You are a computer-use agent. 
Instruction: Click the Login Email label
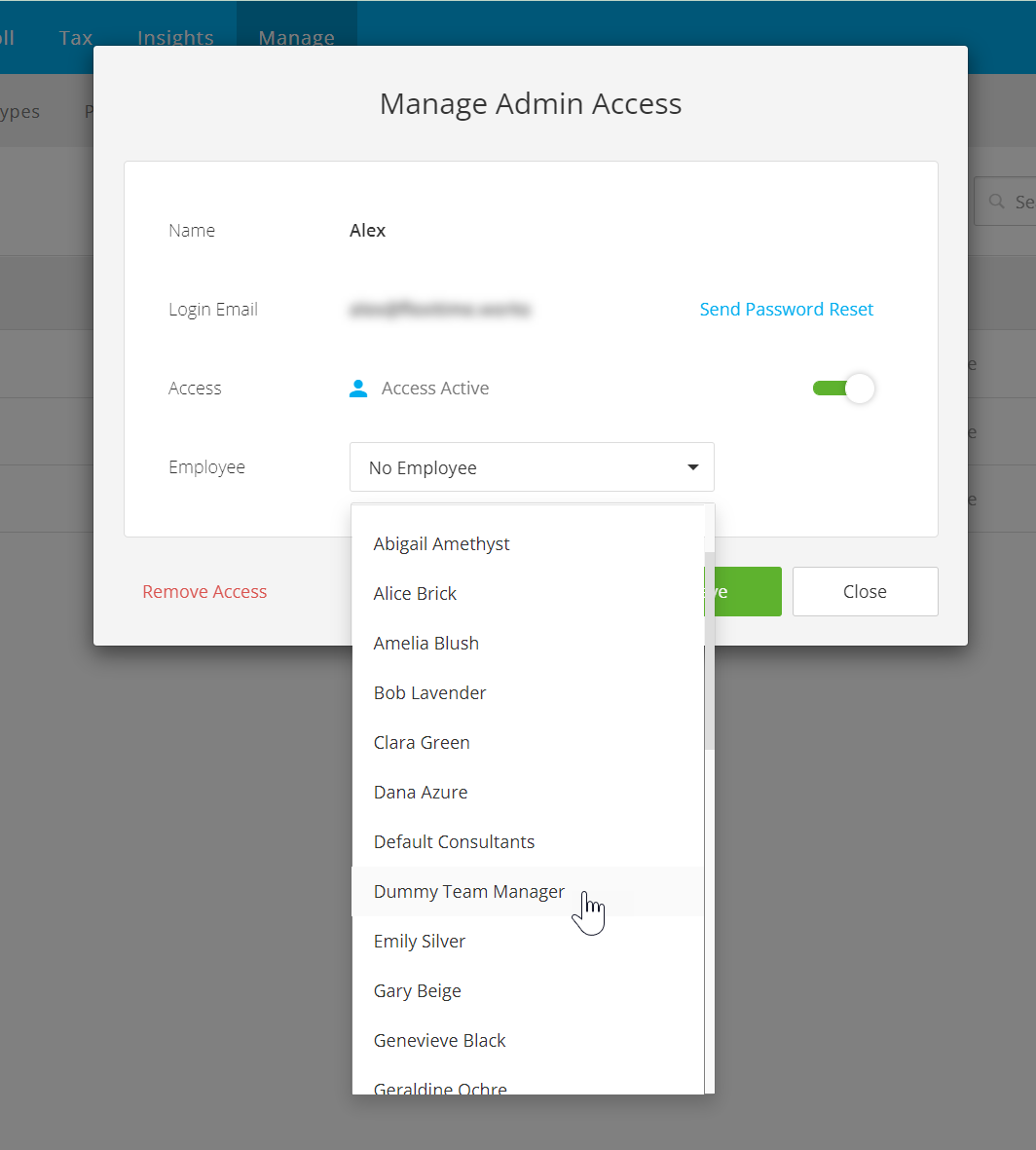pyautogui.click(x=213, y=310)
